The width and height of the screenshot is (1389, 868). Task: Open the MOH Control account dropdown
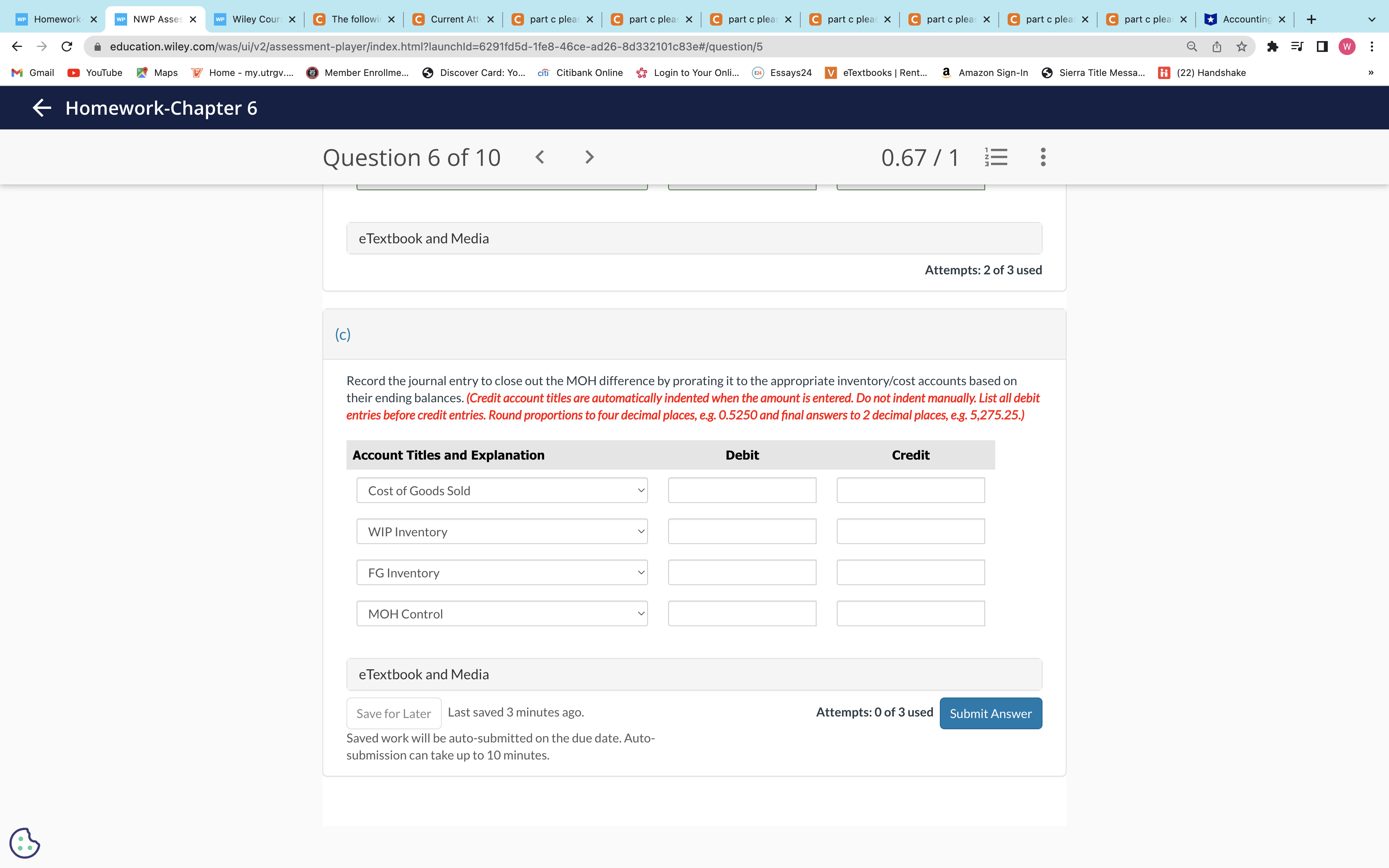point(501,614)
